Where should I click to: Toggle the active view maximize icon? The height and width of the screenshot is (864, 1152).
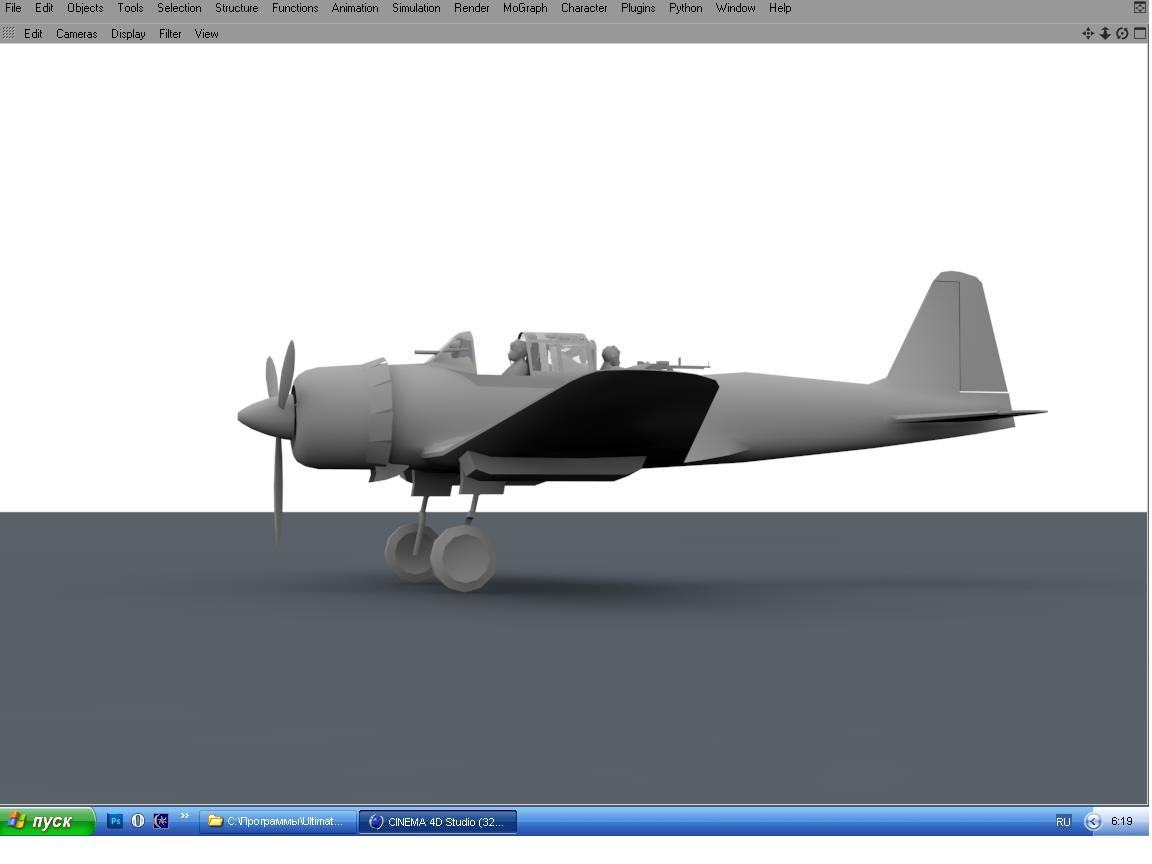[1139, 33]
